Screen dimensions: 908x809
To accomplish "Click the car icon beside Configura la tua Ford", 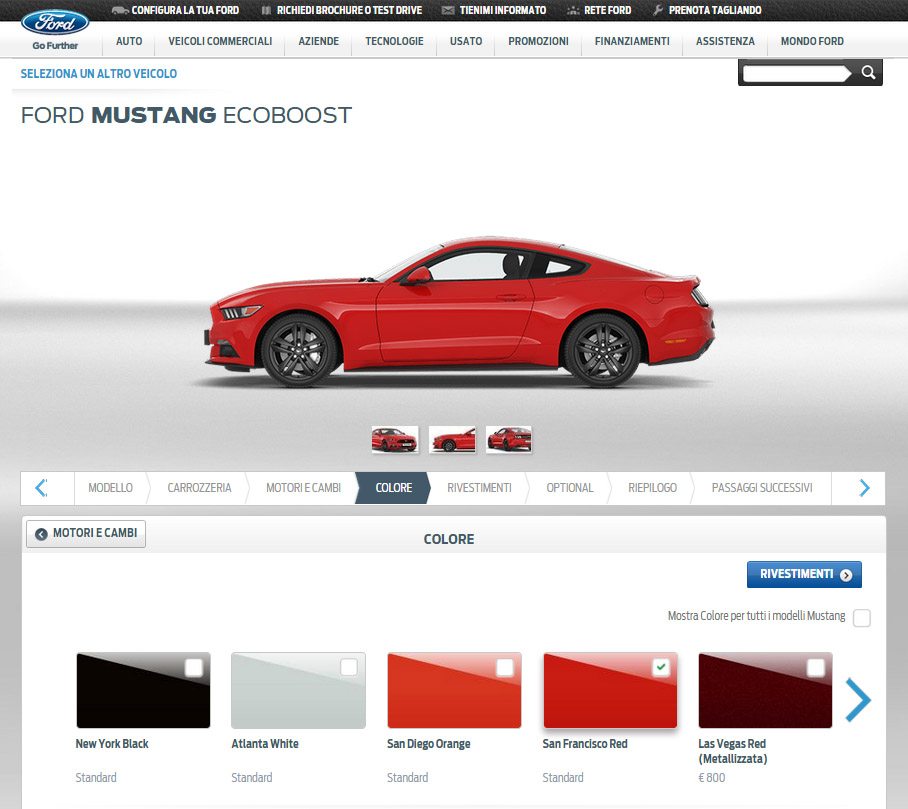I will click(x=120, y=10).
